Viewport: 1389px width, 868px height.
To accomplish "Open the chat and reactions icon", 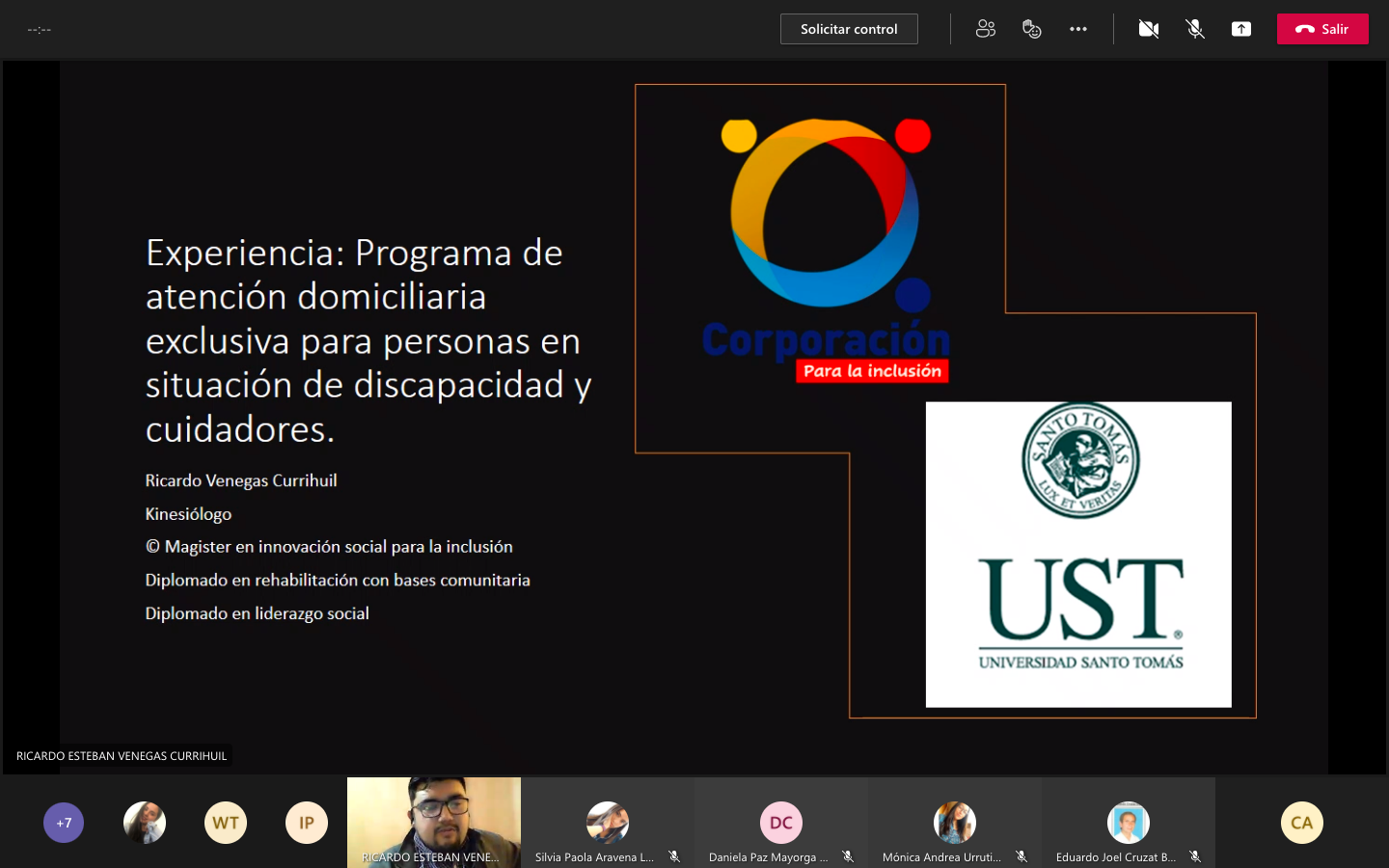I will (1031, 29).
